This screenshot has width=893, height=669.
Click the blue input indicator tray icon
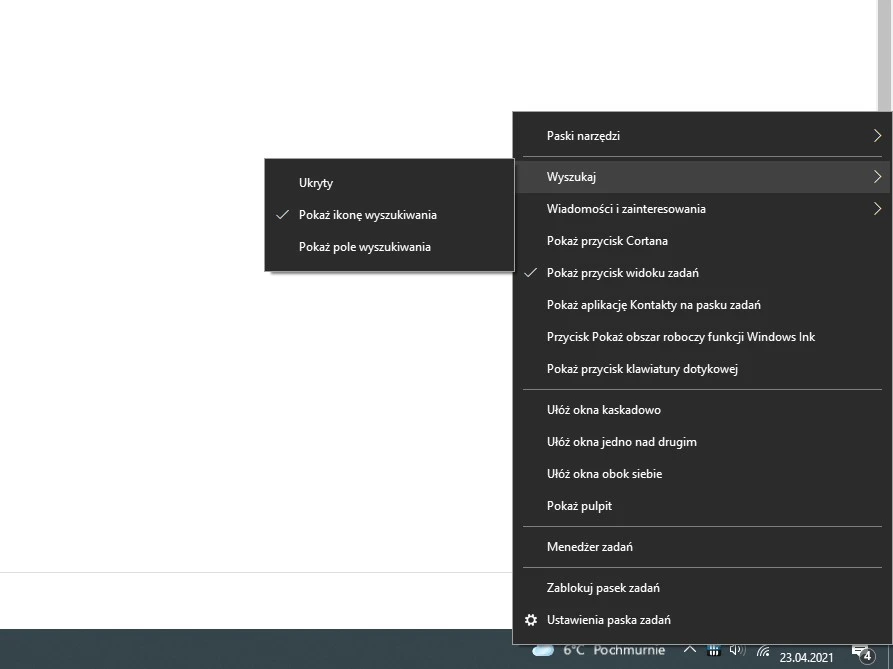pyautogui.click(x=713, y=651)
